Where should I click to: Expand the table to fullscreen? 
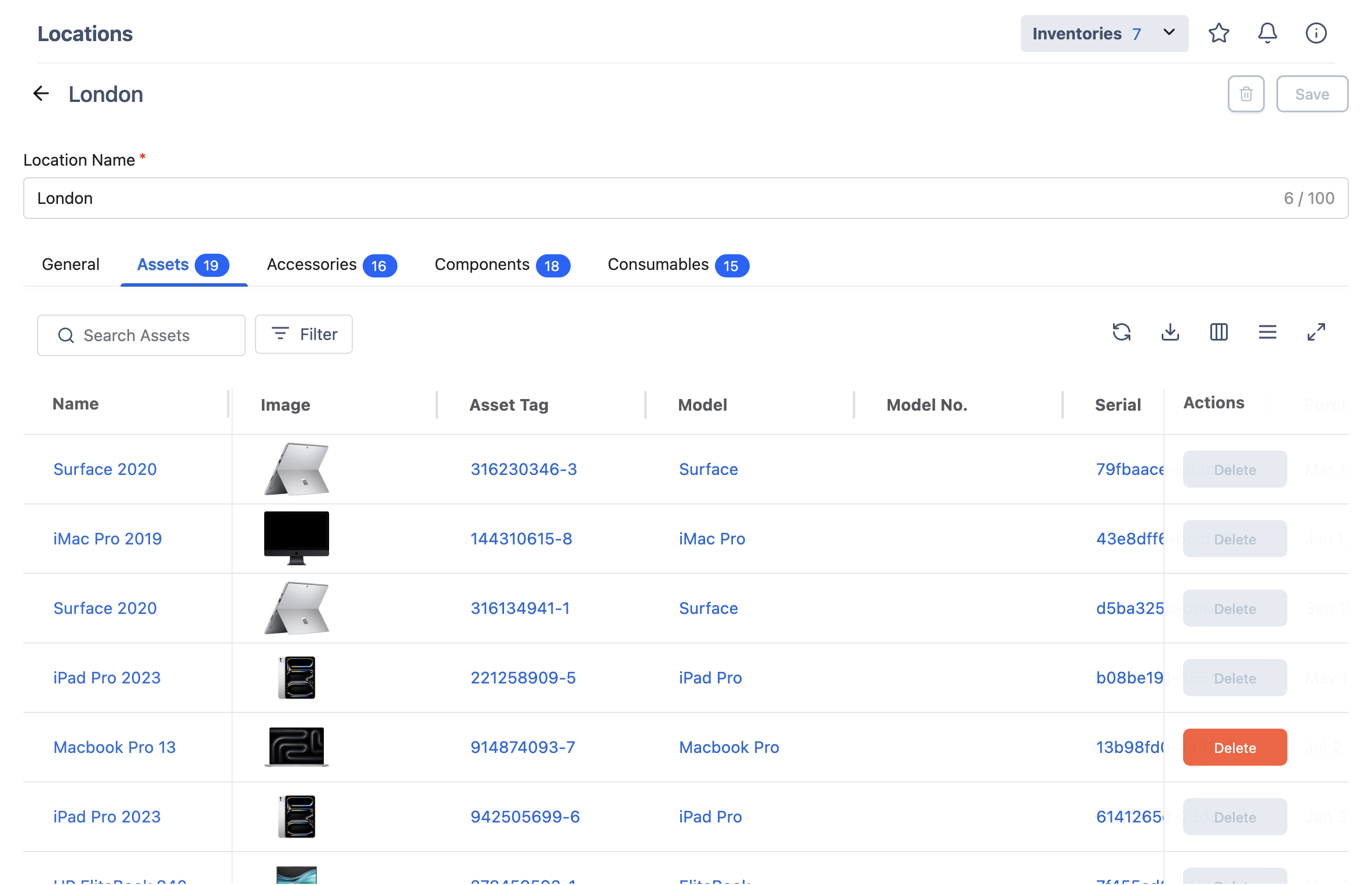point(1316,332)
